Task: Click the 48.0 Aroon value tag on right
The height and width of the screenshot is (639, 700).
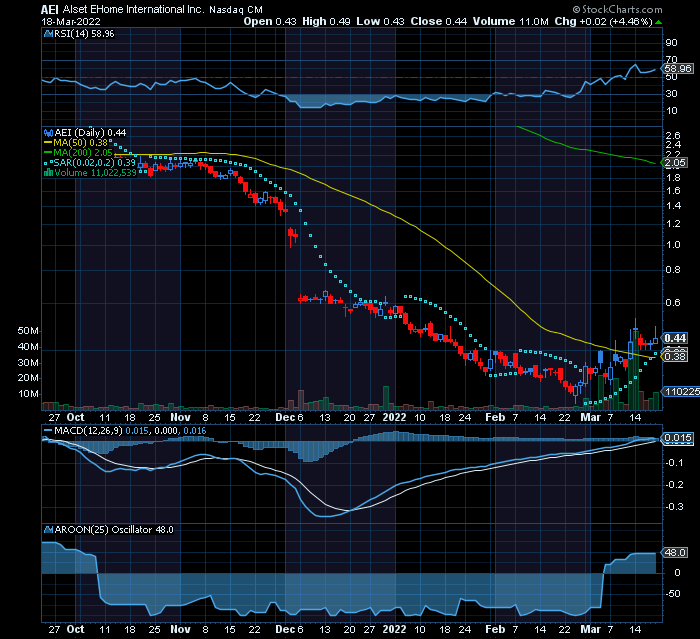Action: pos(675,553)
